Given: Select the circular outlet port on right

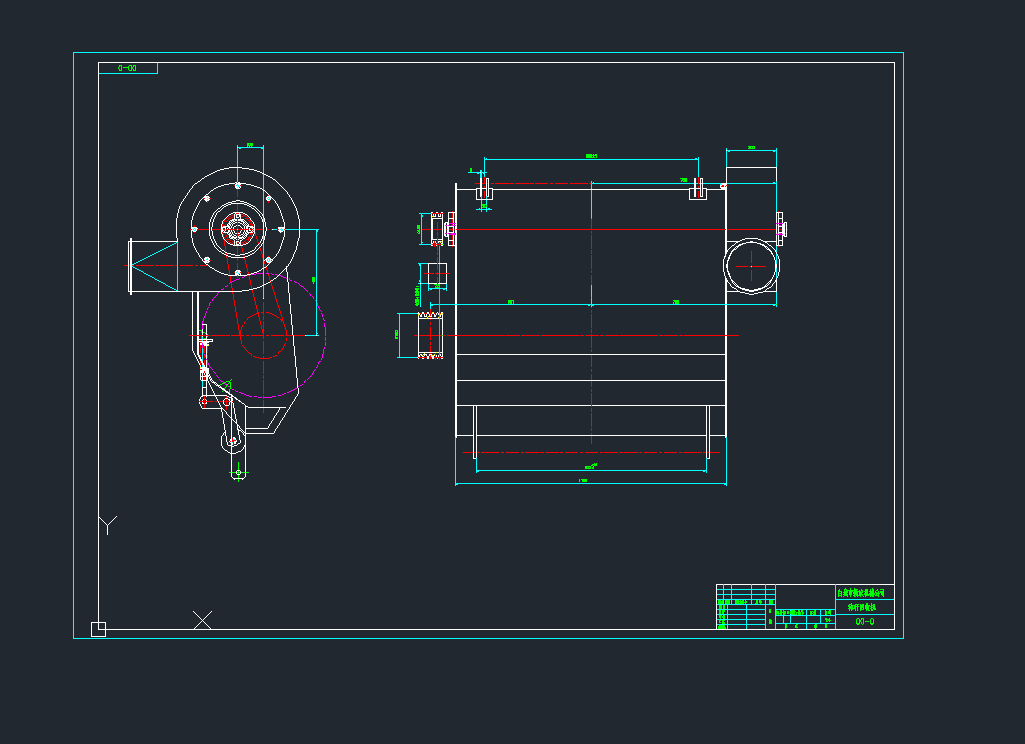Looking at the screenshot, I should pos(752,266).
